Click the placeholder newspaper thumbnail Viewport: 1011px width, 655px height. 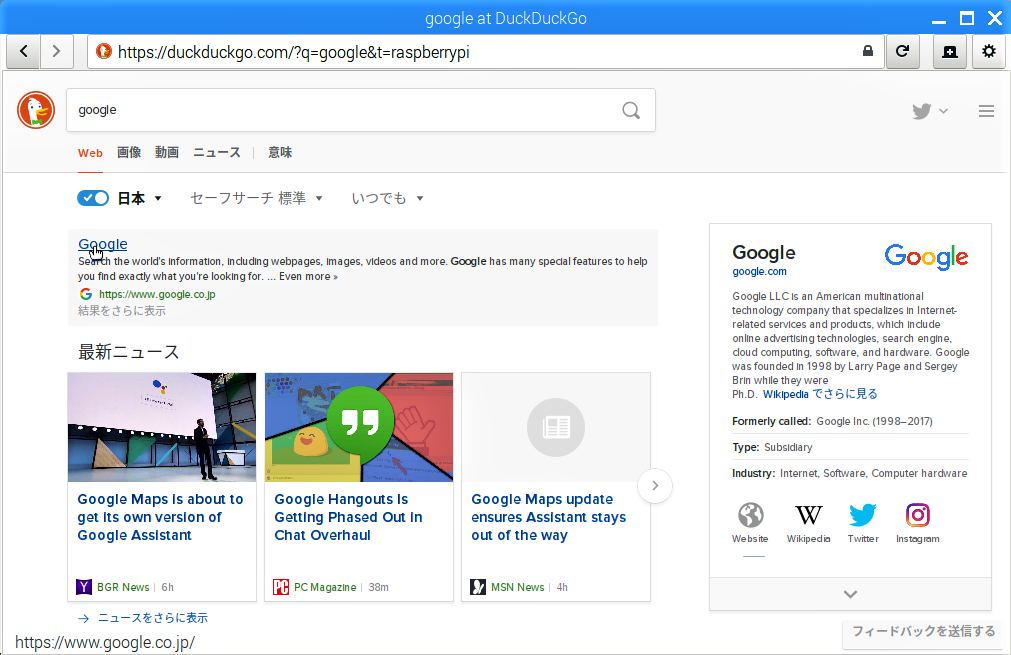(556, 427)
